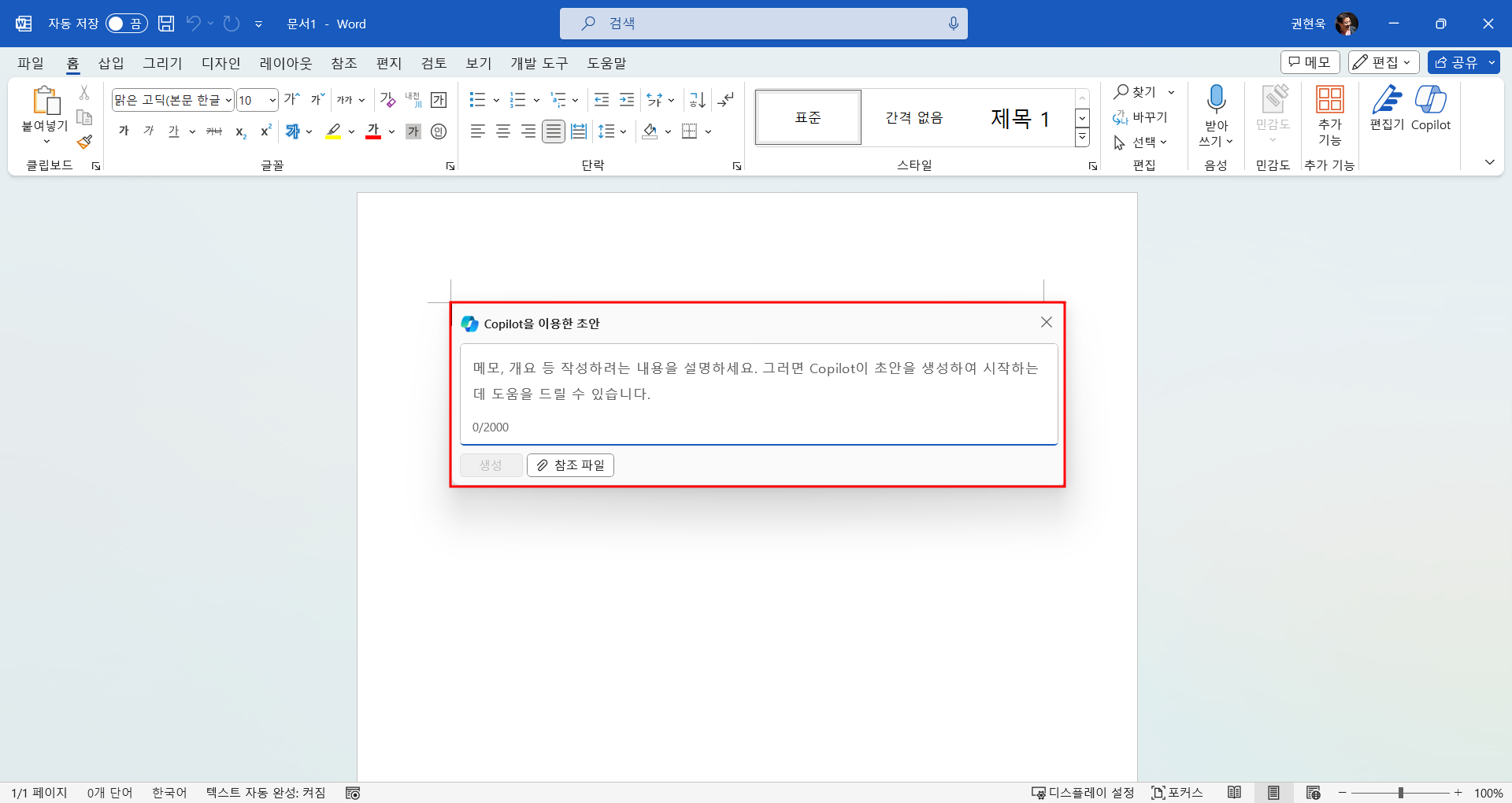Image resolution: width=1512 pixels, height=803 pixels.
Task: Toggle subscript formatting
Action: point(241,131)
